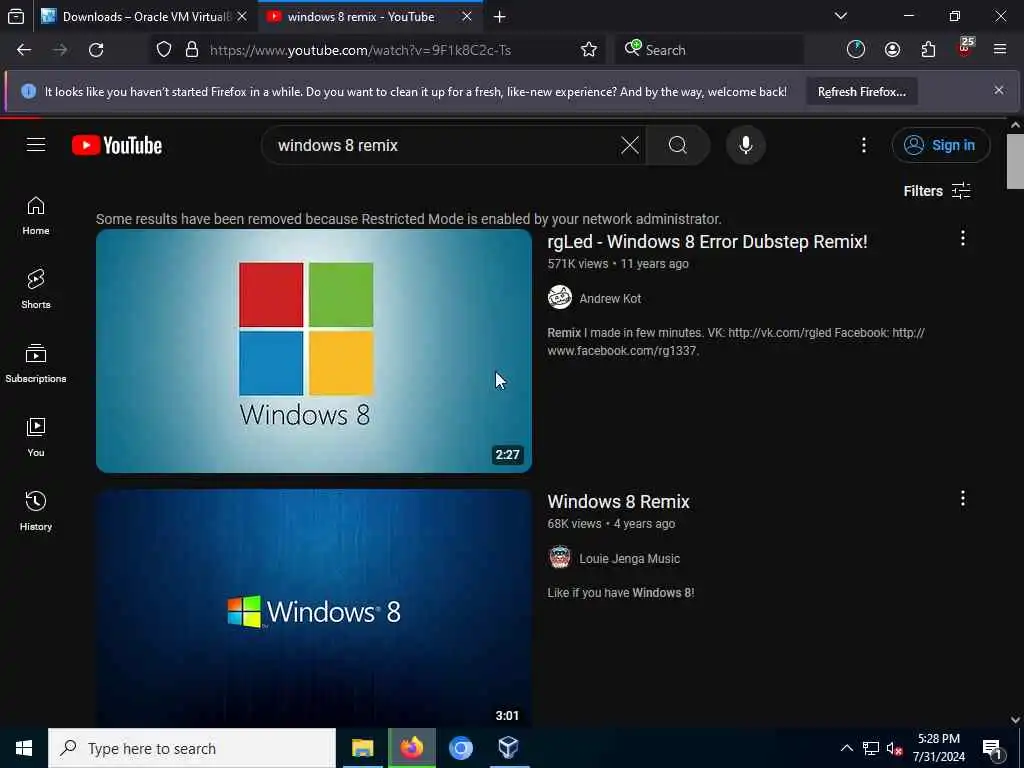Open the Windows Start menu
This screenshot has width=1024, height=768.
pos(24,748)
